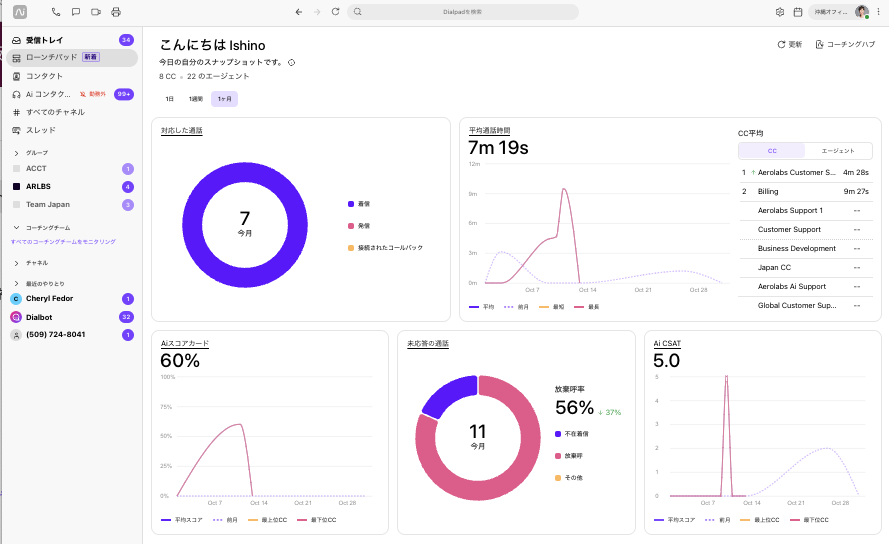Click the fax printer icon
The height and width of the screenshot is (544, 889).
point(116,12)
